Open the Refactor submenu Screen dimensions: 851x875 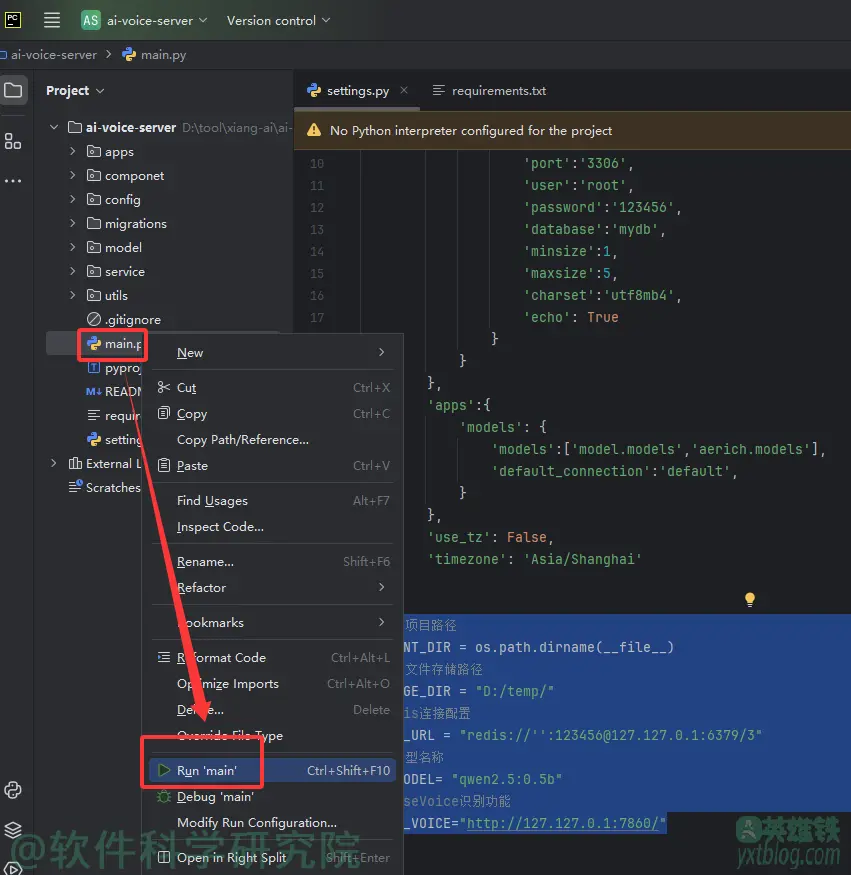pyautogui.click(x=273, y=588)
